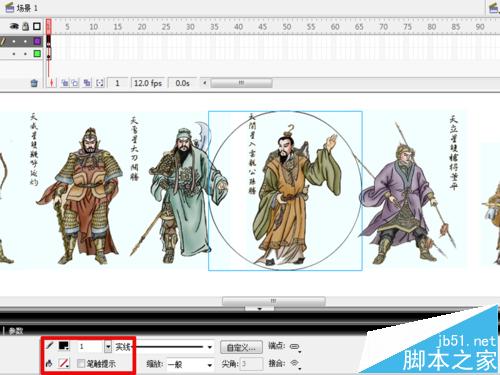Click frame 20 on timeline ruler
The image size is (500, 375).
click(x=142, y=27)
